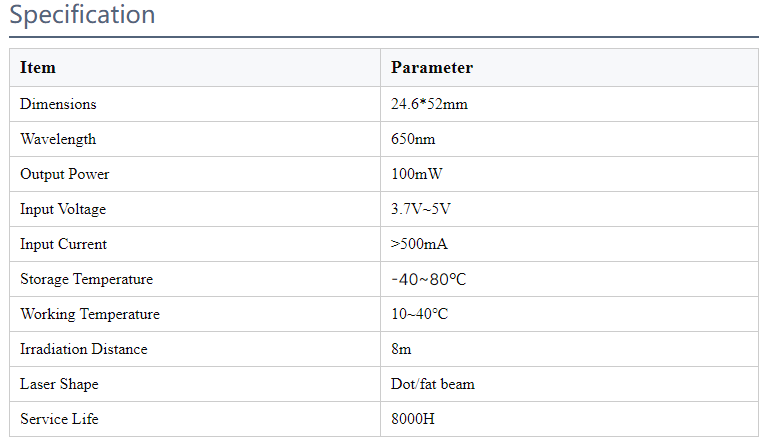
Task: Click the >500mA current value
Action: pyautogui.click(x=419, y=244)
